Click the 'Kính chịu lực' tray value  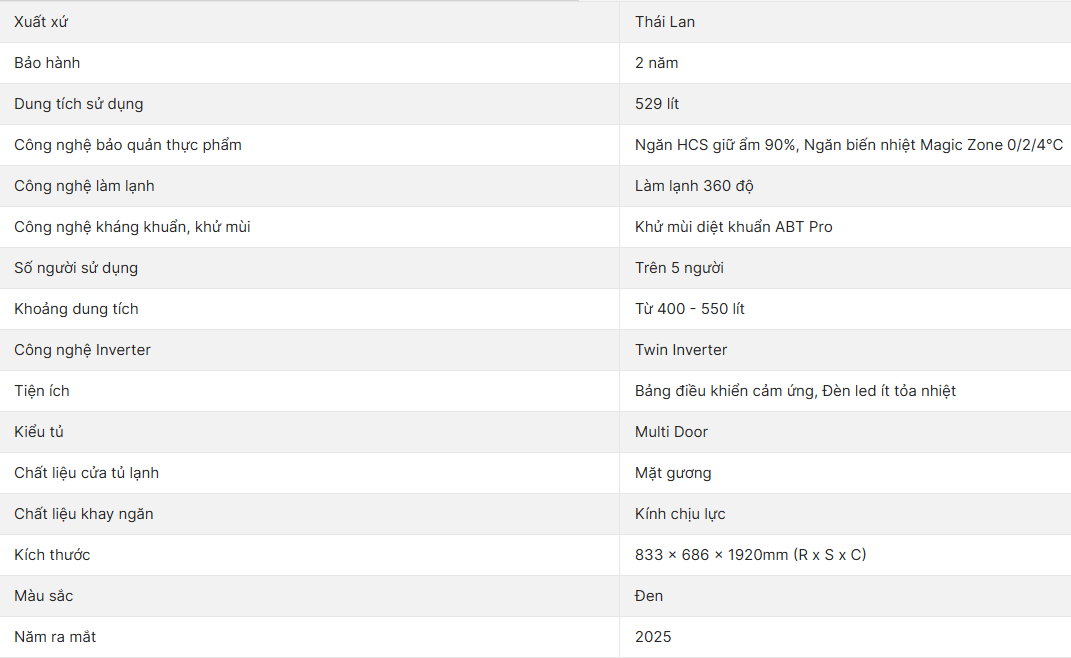(680, 514)
